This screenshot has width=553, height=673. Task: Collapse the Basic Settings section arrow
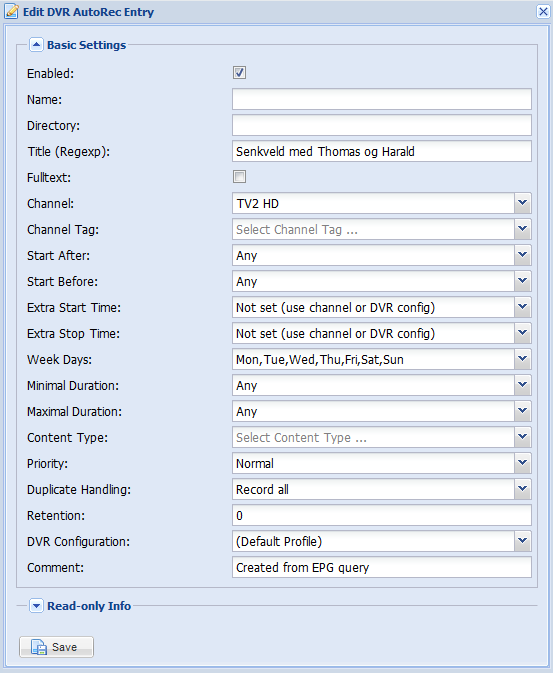pos(36,45)
